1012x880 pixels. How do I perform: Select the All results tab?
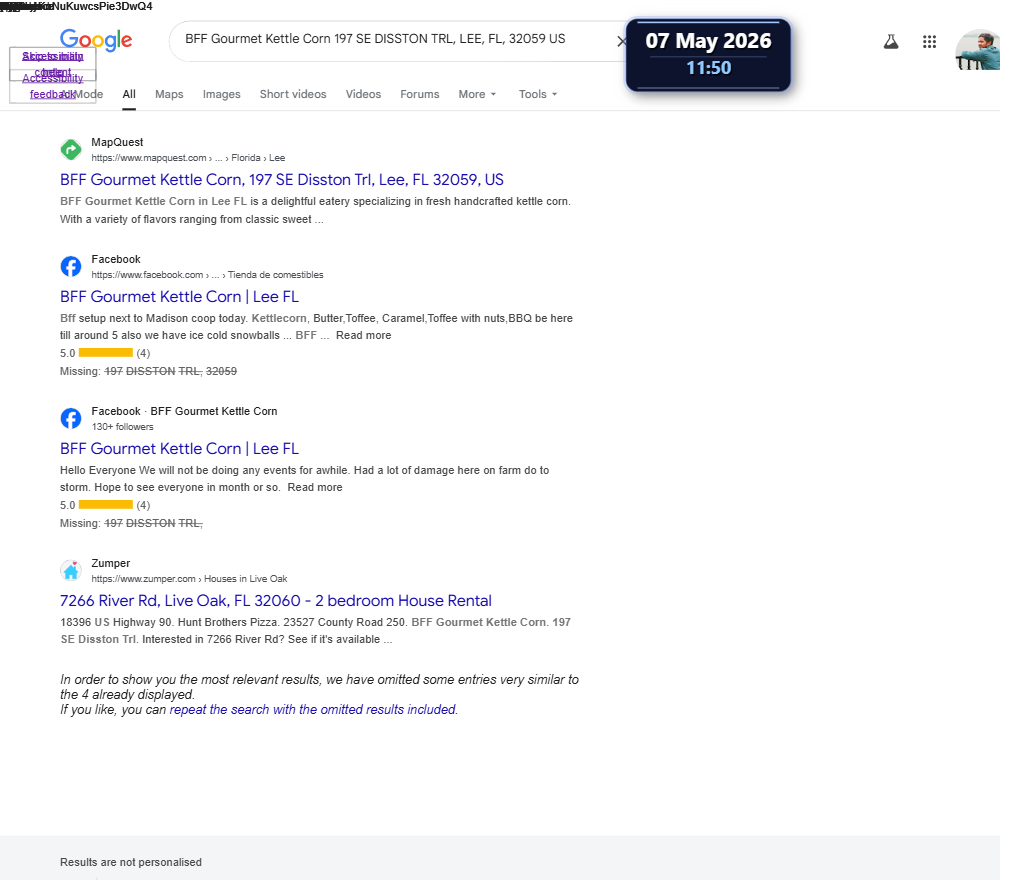(x=129, y=94)
